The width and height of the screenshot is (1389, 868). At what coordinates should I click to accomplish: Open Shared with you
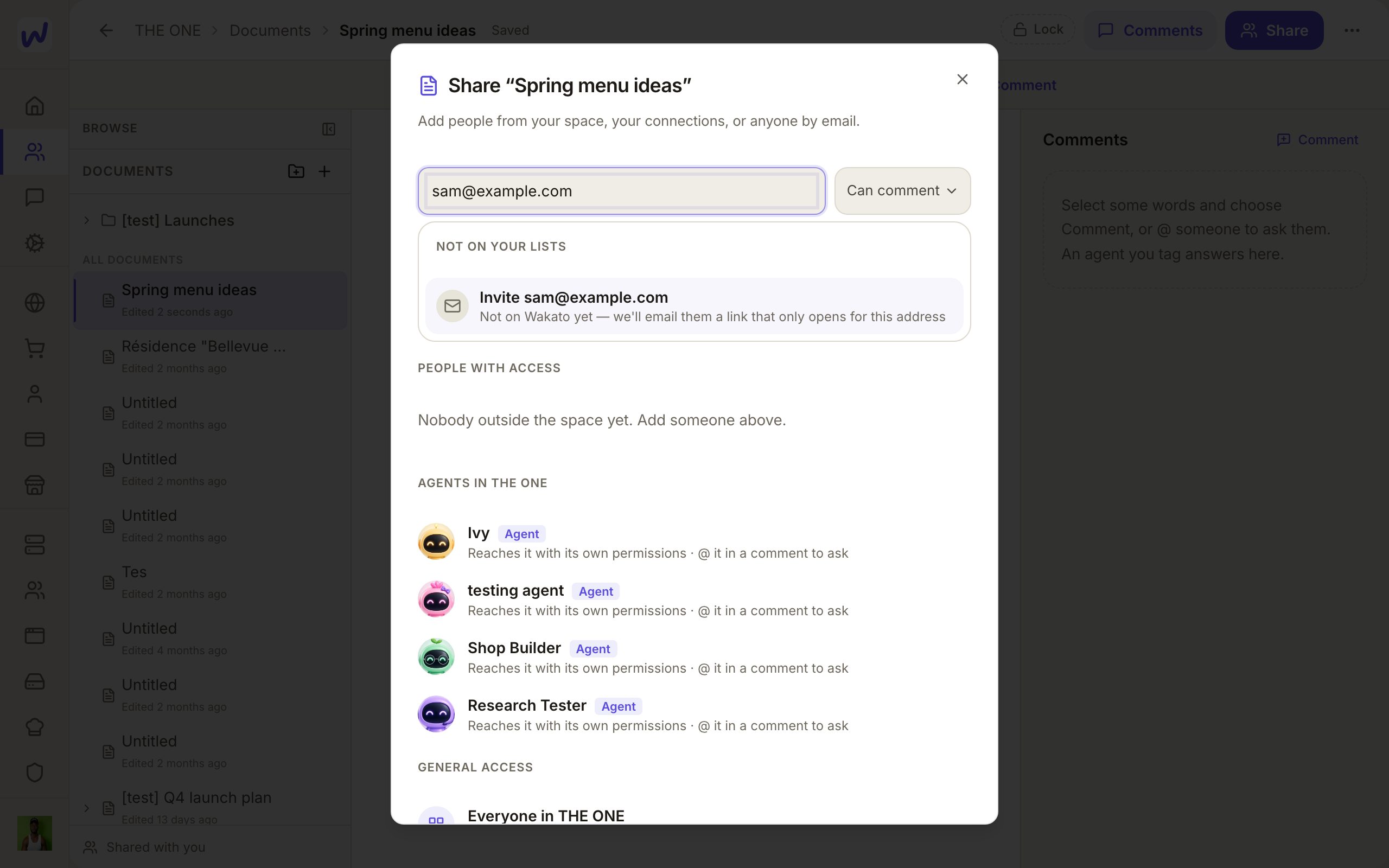pos(144,847)
